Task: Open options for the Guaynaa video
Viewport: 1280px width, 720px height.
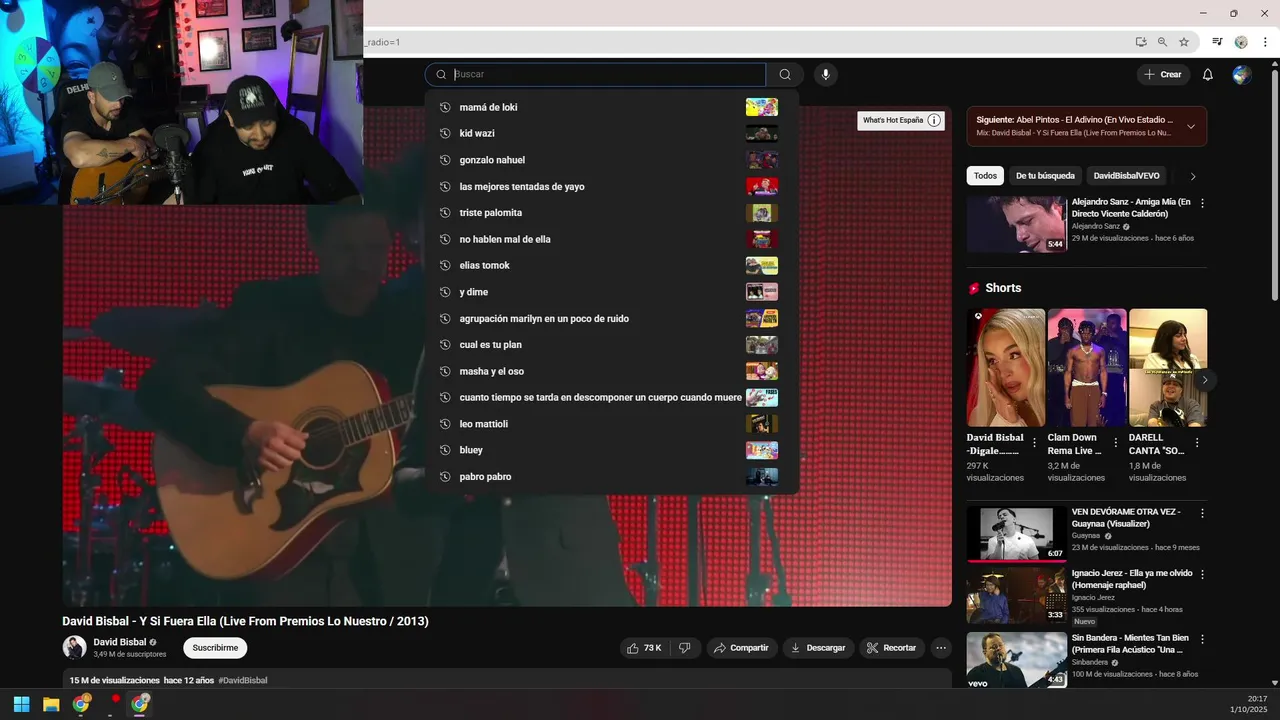Action: coord(1202,513)
